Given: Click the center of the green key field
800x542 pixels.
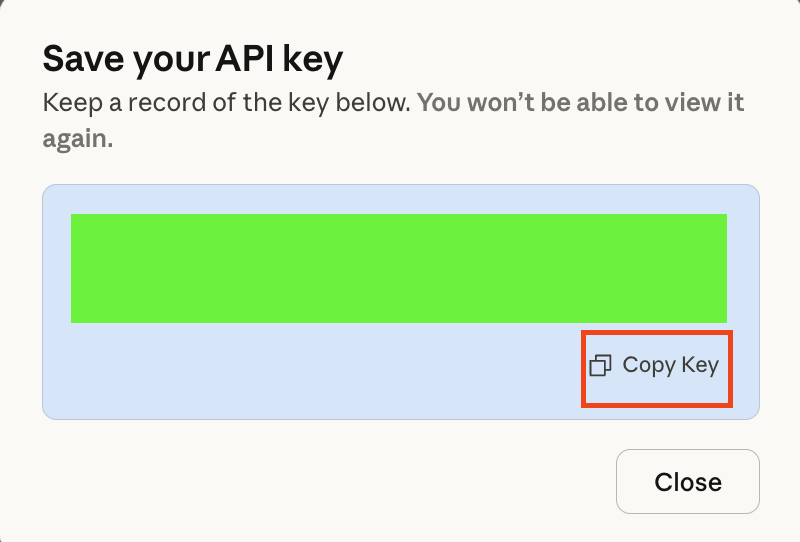Looking at the screenshot, I should tap(399, 268).
